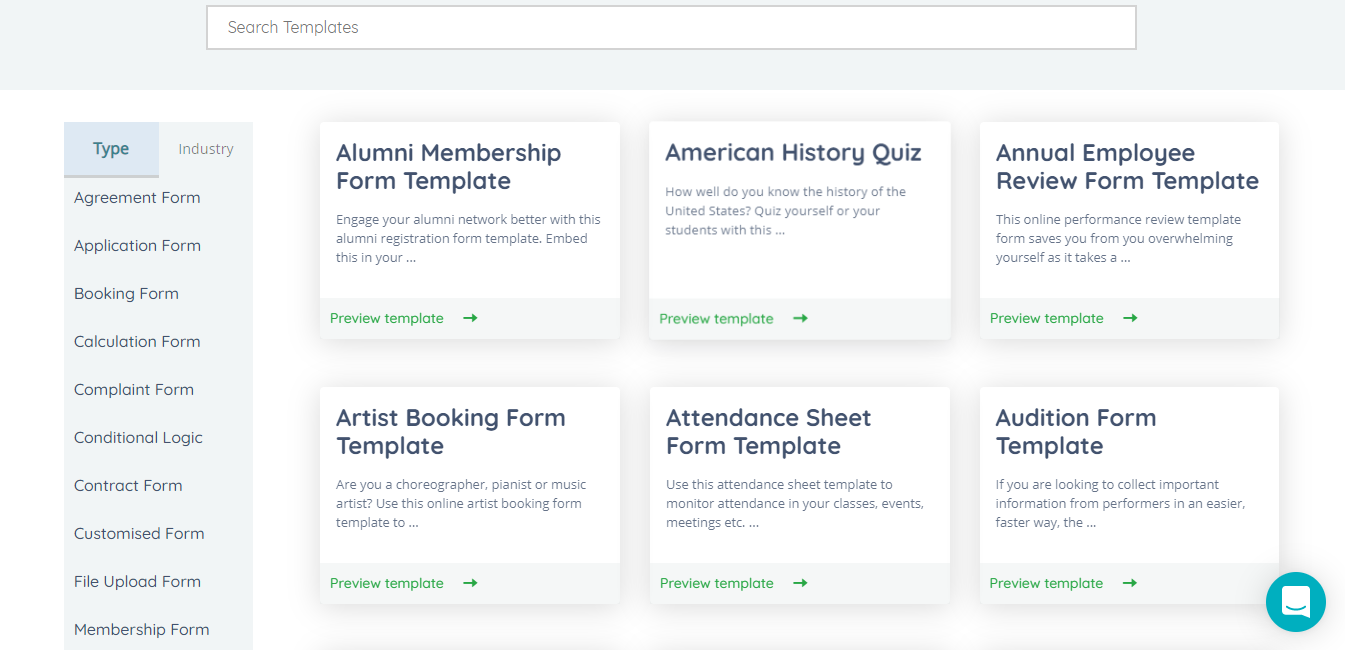Choose Application Form category
This screenshot has height=650, width=1345.
137,246
